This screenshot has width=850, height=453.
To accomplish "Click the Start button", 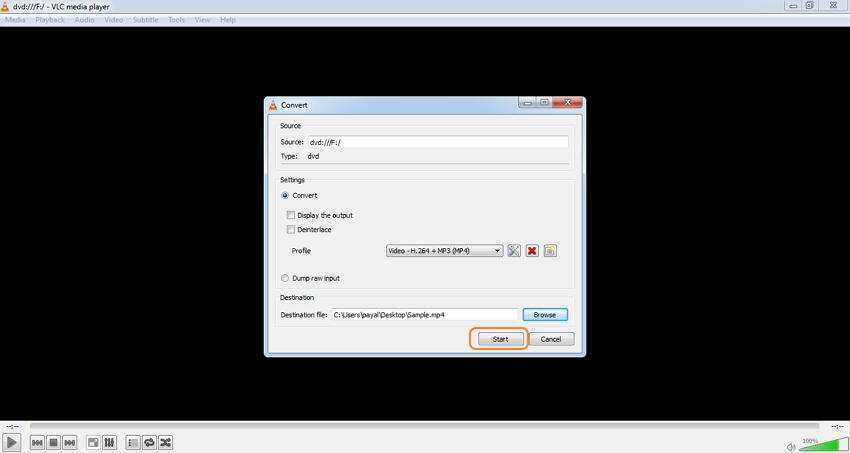I will pos(500,339).
